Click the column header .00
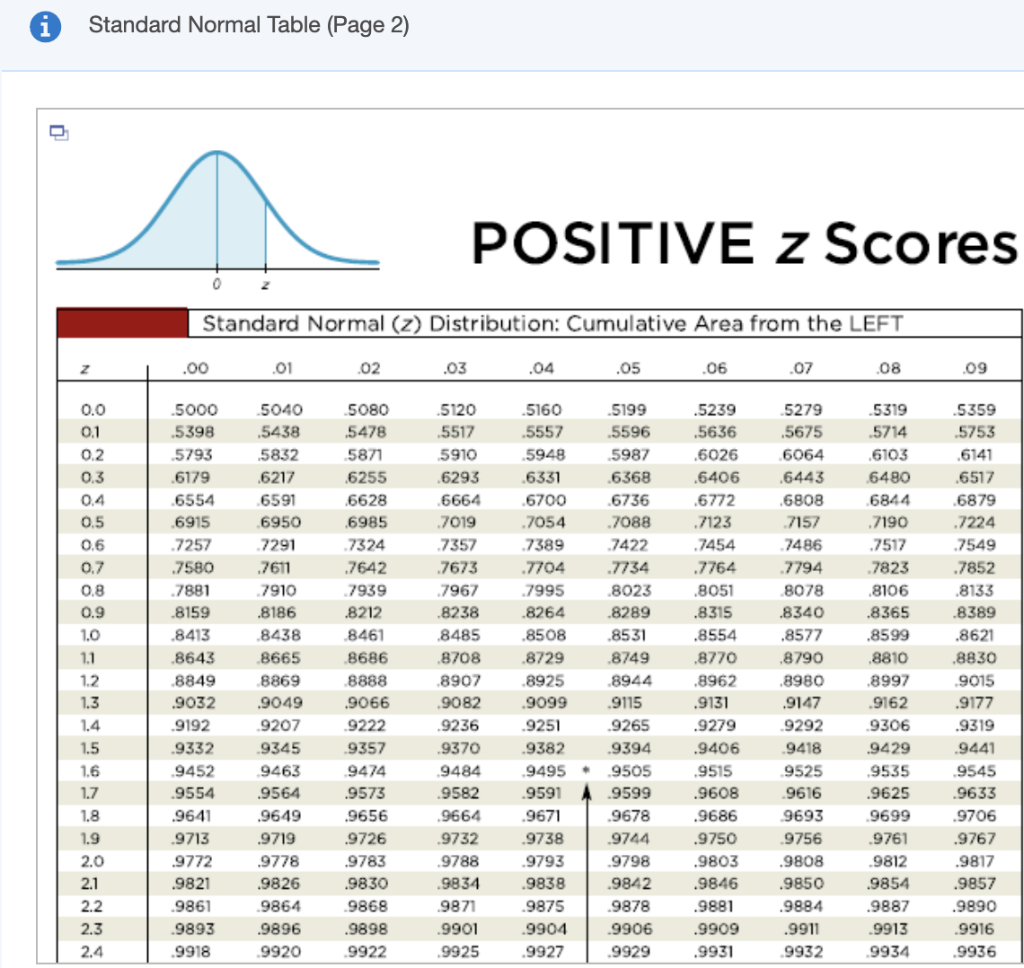 (195, 368)
